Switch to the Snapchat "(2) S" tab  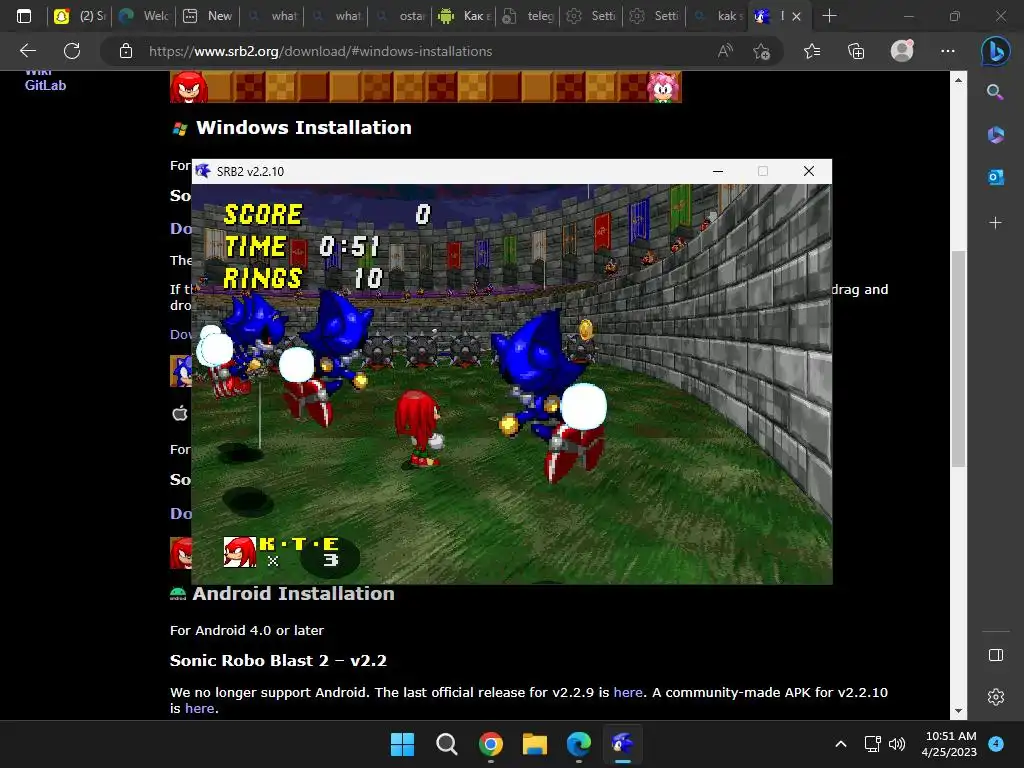click(80, 16)
